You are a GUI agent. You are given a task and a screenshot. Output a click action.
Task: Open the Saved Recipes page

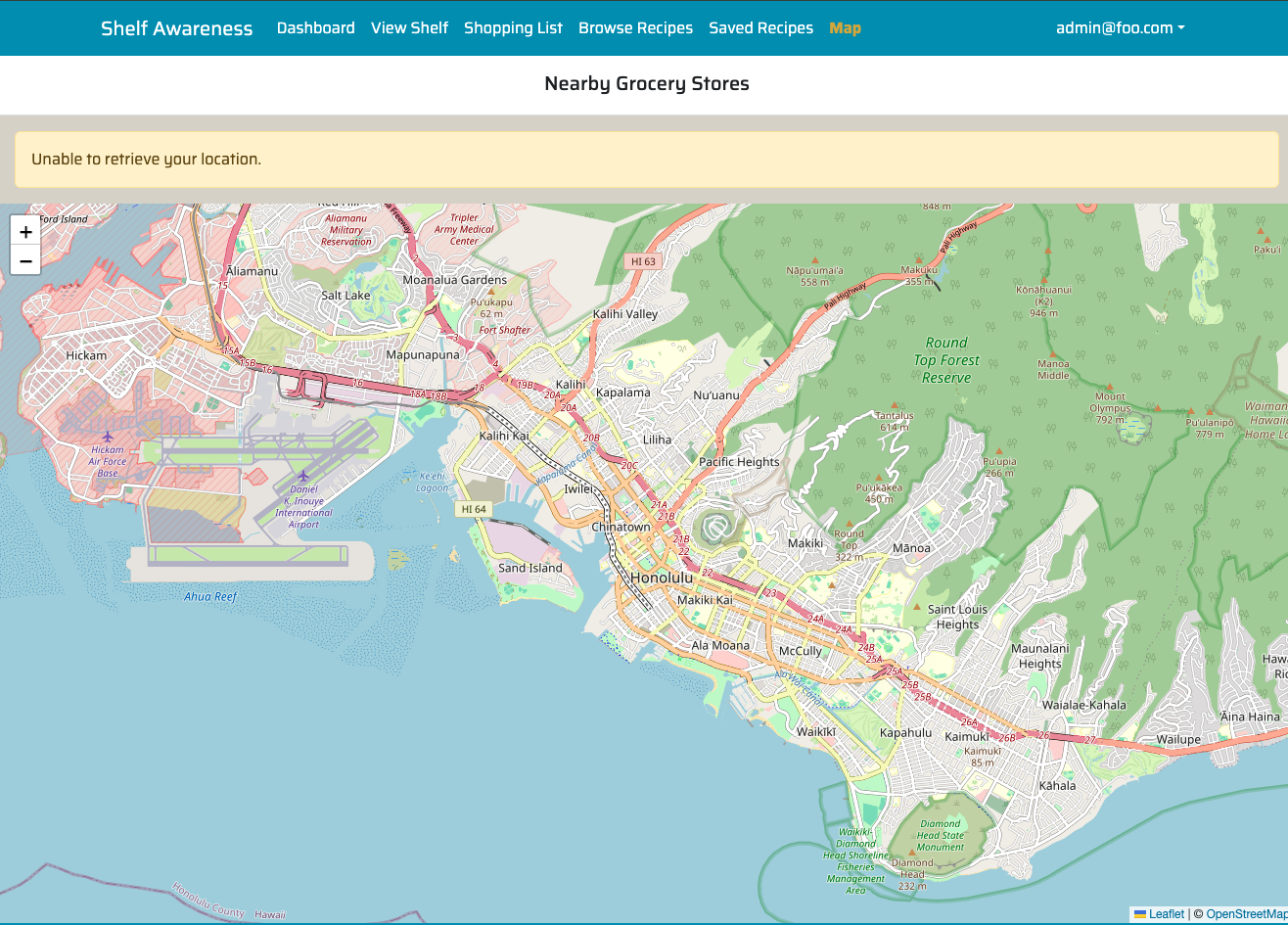pyautogui.click(x=760, y=27)
